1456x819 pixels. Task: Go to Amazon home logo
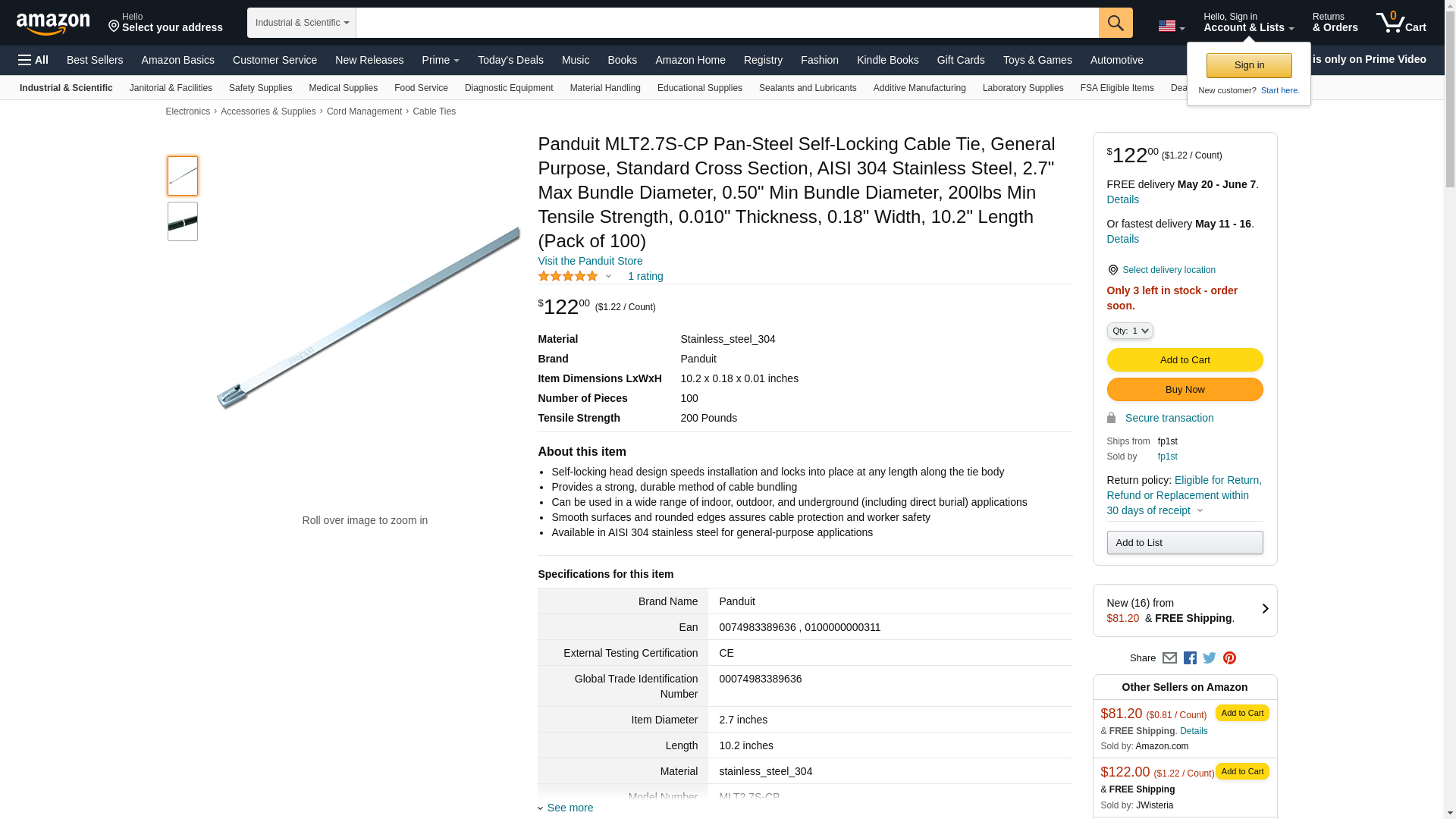tap(53, 24)
